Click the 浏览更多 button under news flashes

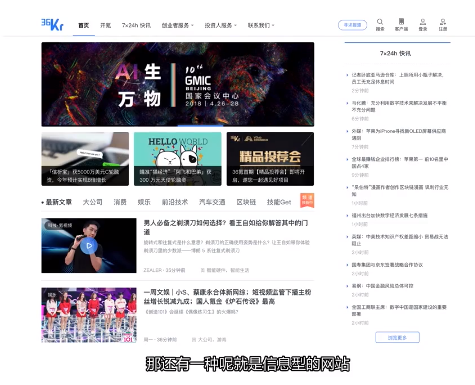397,337
